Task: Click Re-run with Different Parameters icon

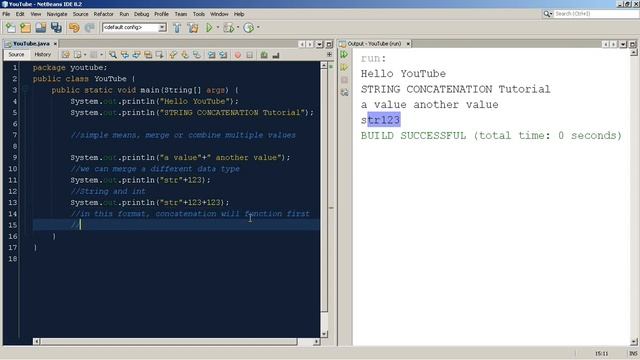Action: pyautogui.click(x=344, y=67)
